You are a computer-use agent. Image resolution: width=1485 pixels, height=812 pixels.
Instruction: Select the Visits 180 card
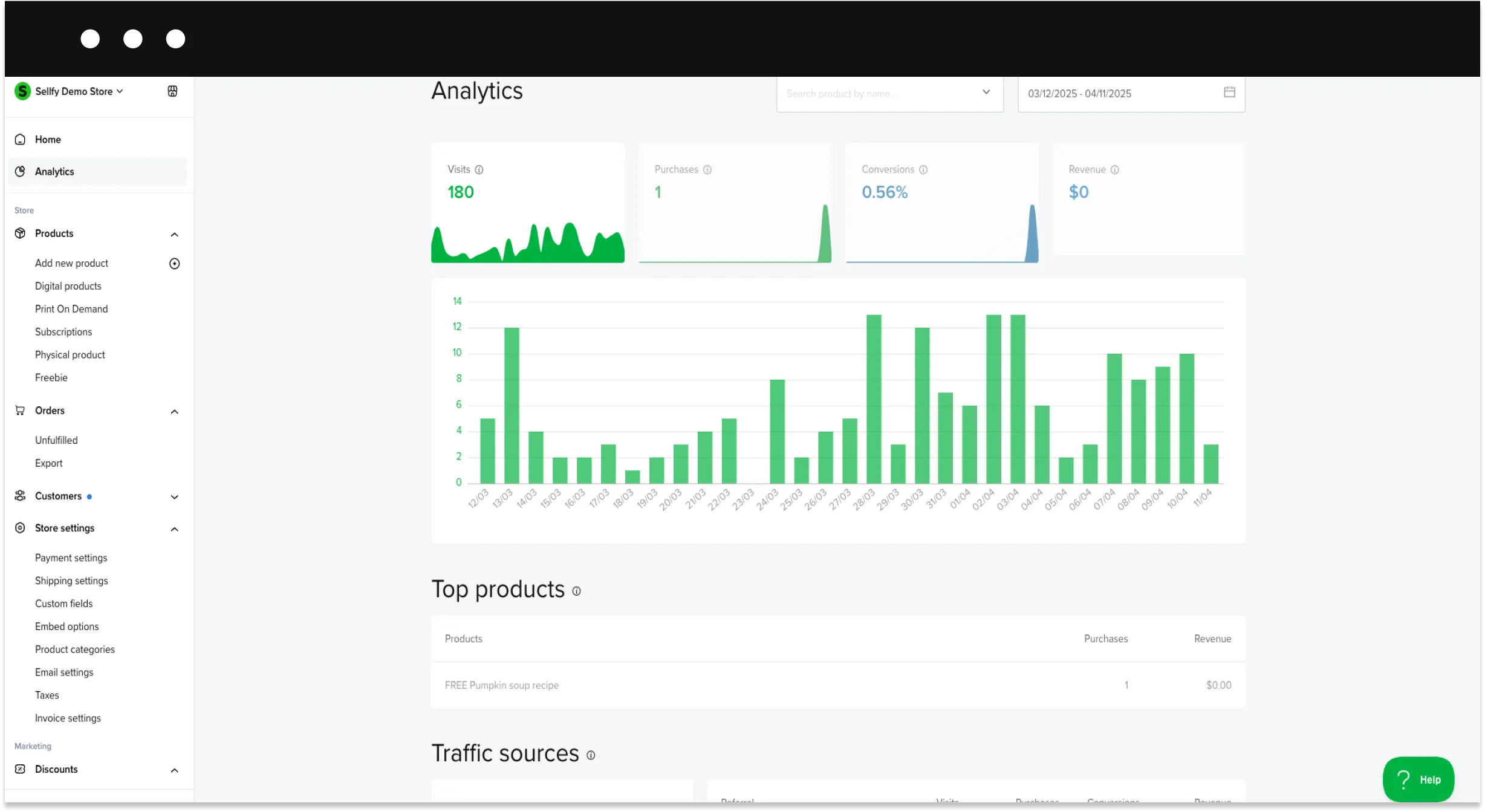point(527,203)
